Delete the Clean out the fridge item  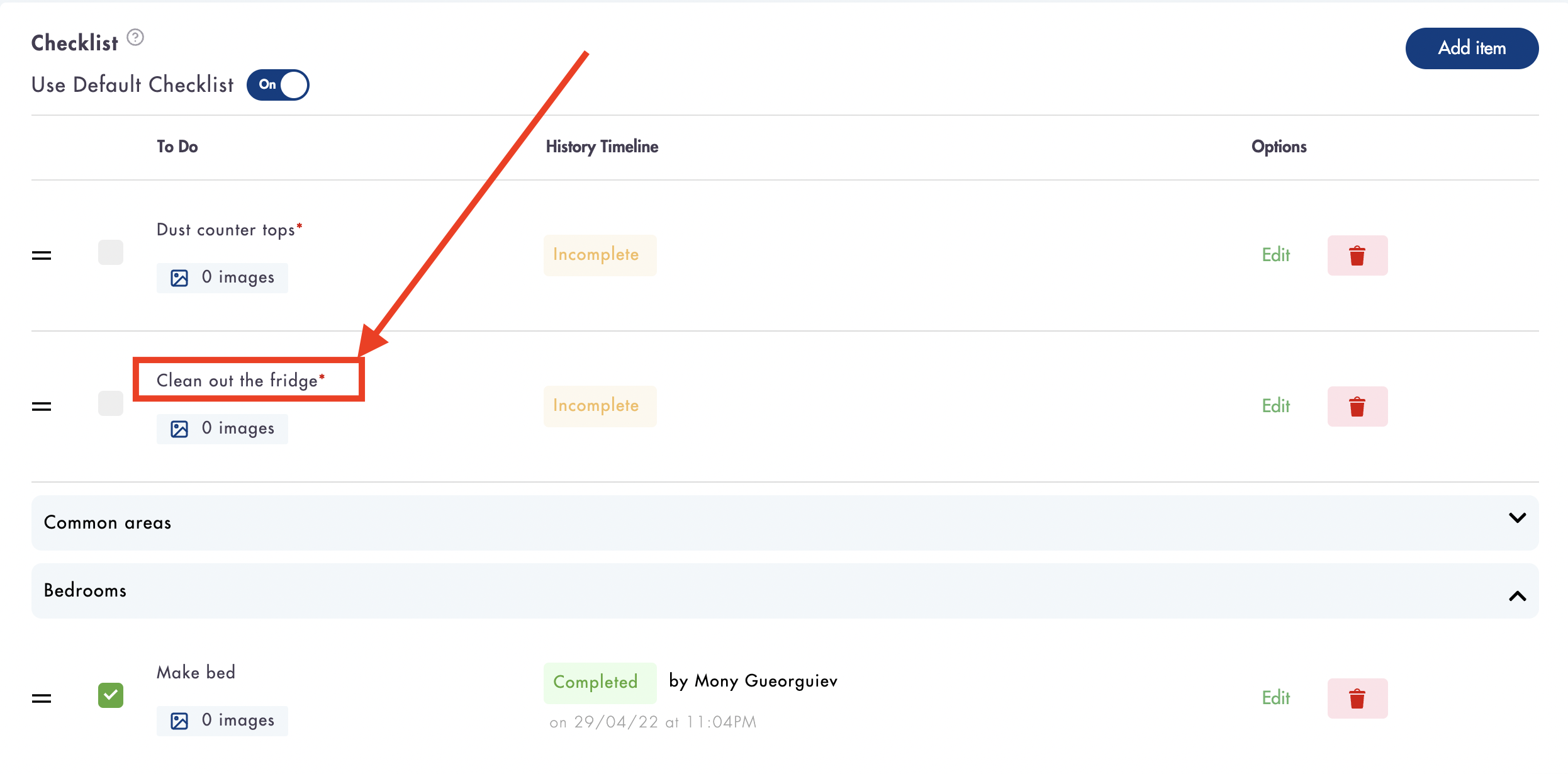tap(1357, 407)
